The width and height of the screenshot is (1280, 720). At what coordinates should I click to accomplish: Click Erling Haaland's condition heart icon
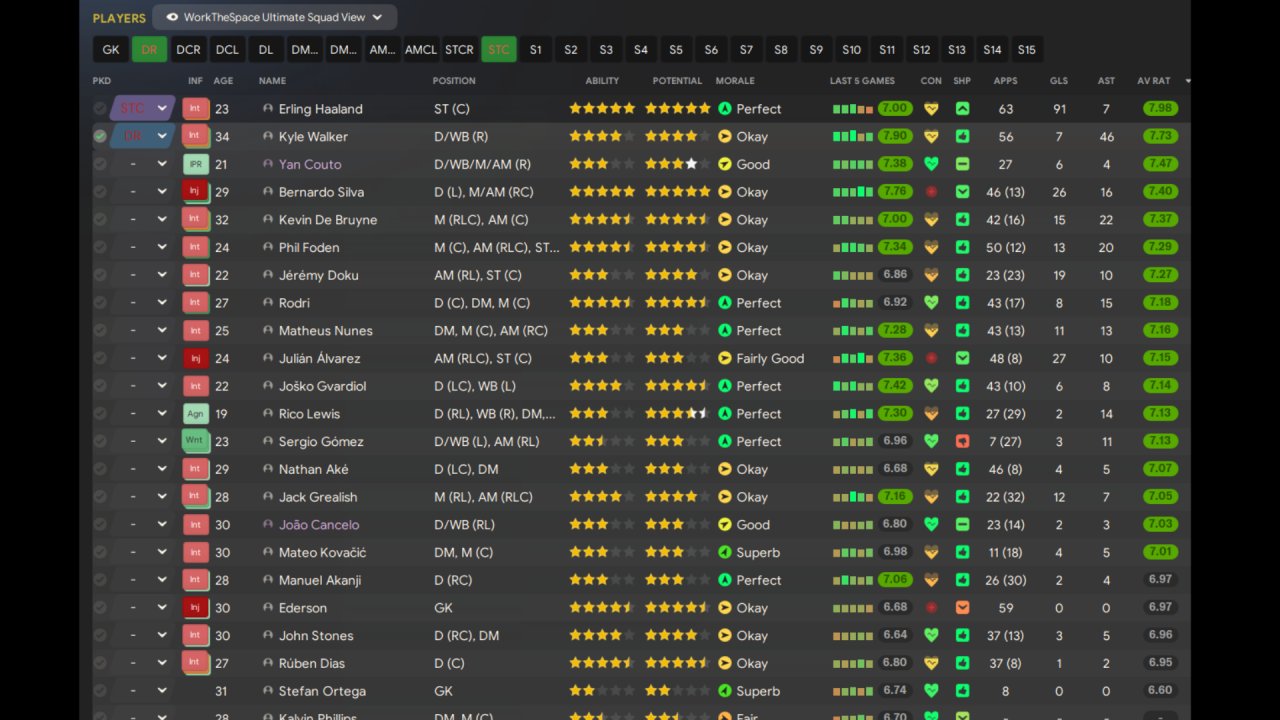coord(931,109)
